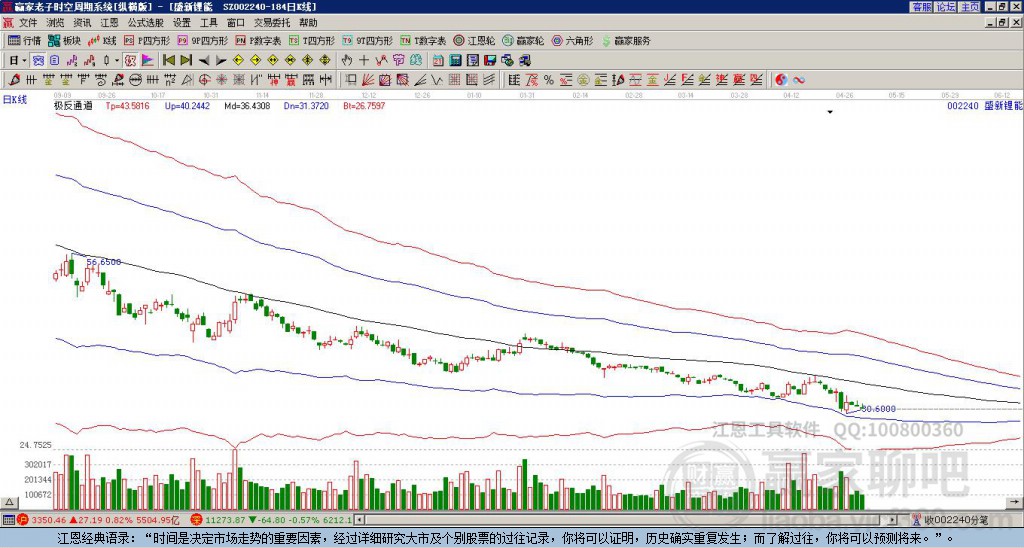Select the red circle target tool
Screen dimensions: 1024x548
pos(204,80)
